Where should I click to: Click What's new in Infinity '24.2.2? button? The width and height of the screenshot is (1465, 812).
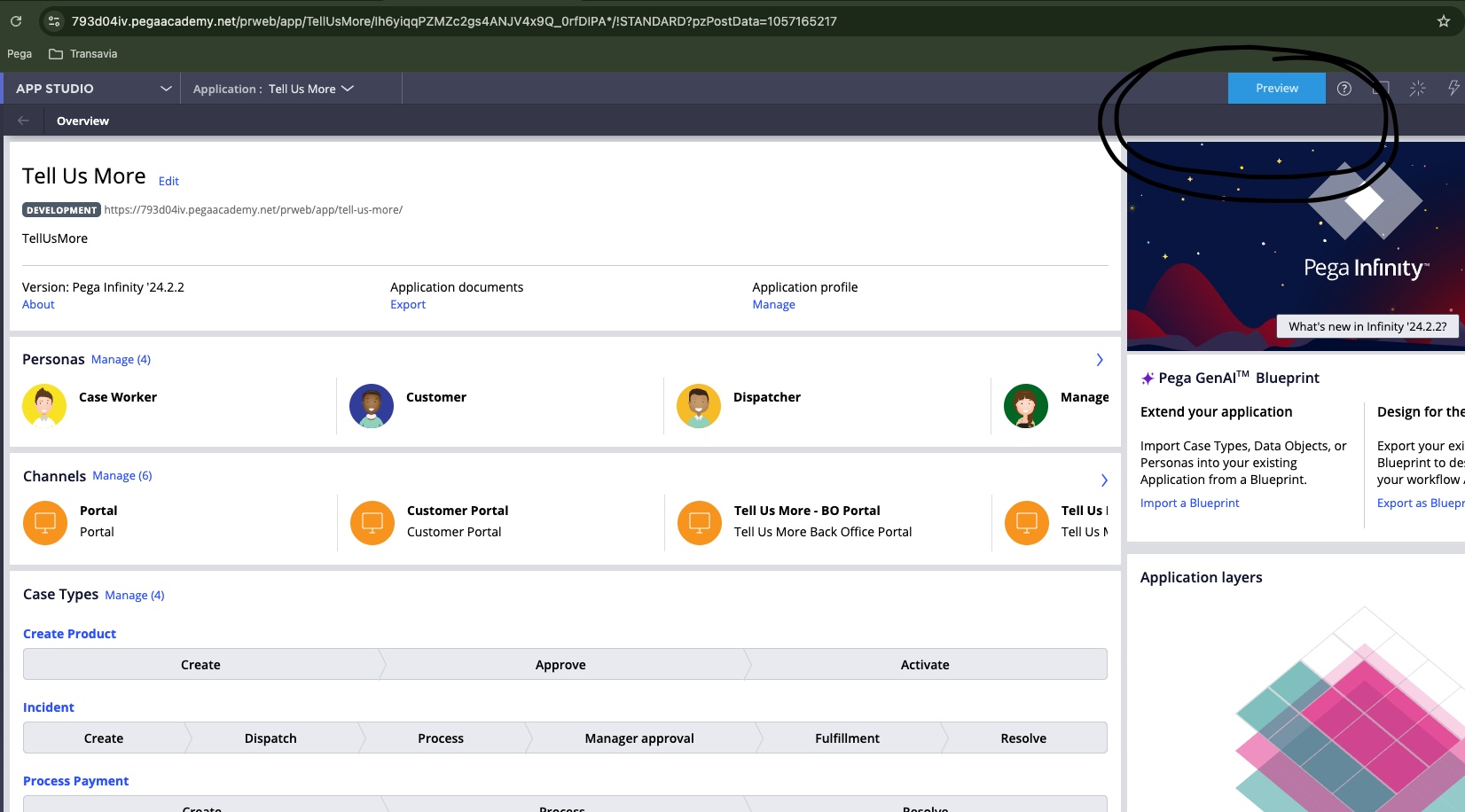[1367, 326]
